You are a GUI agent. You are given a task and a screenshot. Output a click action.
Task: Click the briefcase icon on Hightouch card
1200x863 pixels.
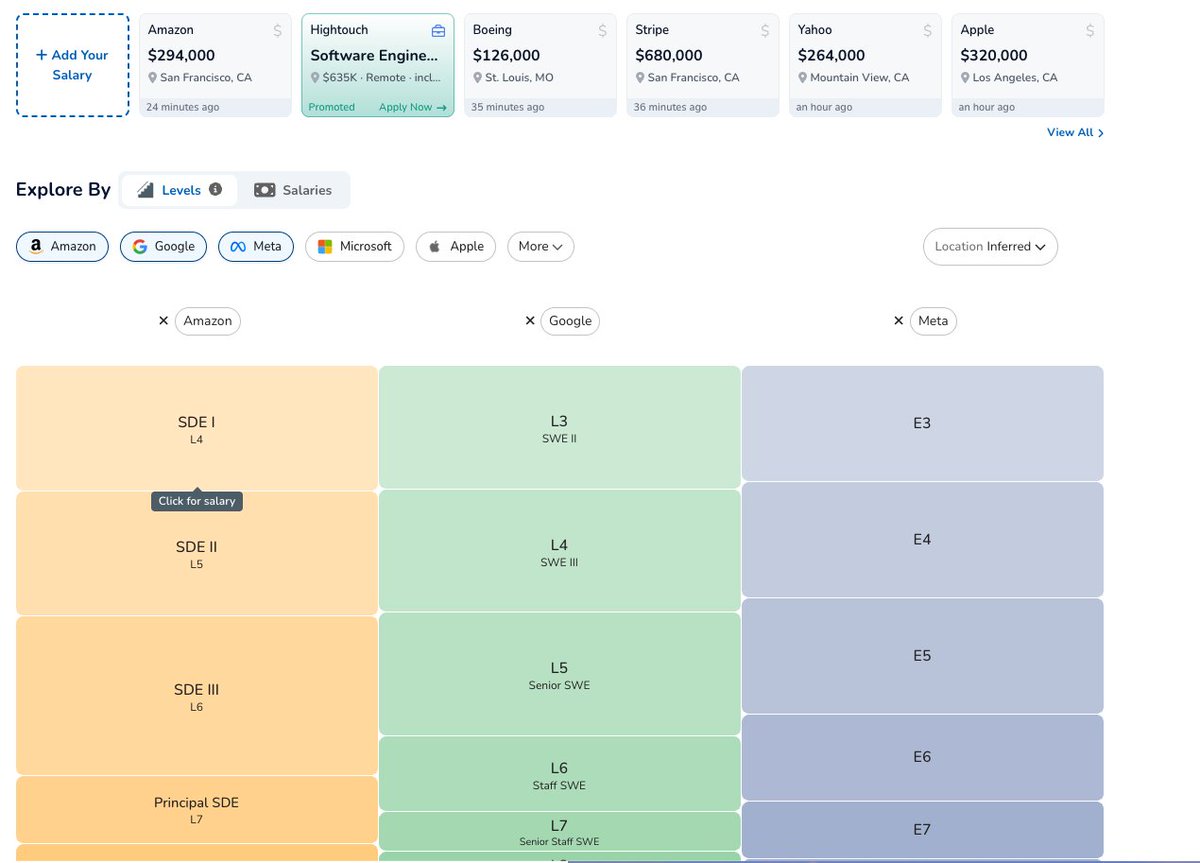coord(438,31)
